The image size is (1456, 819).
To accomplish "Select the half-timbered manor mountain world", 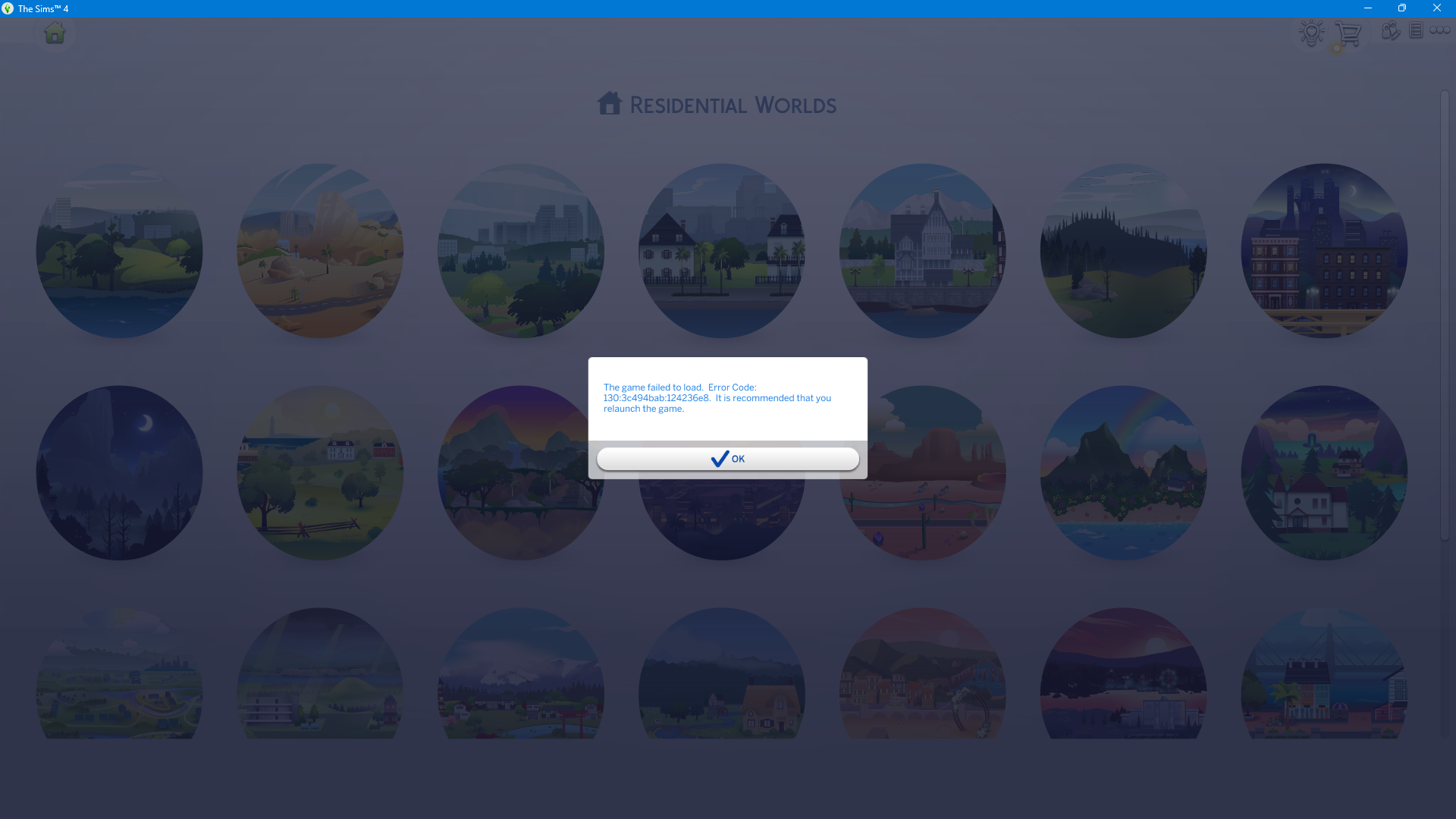I will coord(923,250).
